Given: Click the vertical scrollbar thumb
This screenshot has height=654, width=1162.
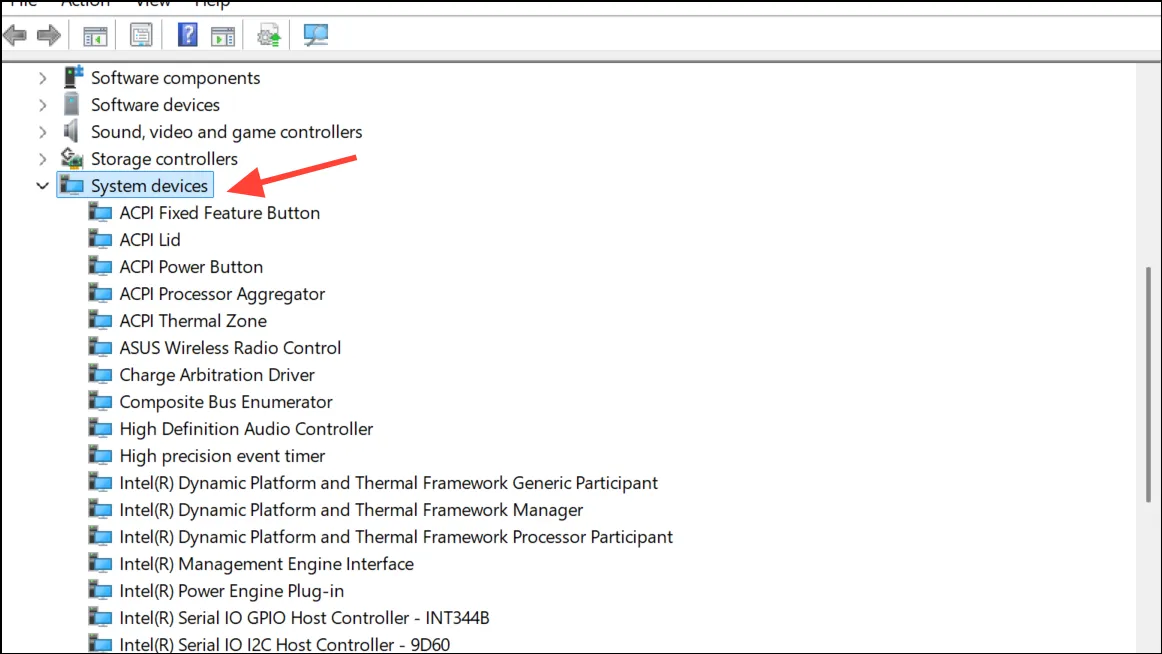Looking at the screenshot, I should tap(1148, 385).
